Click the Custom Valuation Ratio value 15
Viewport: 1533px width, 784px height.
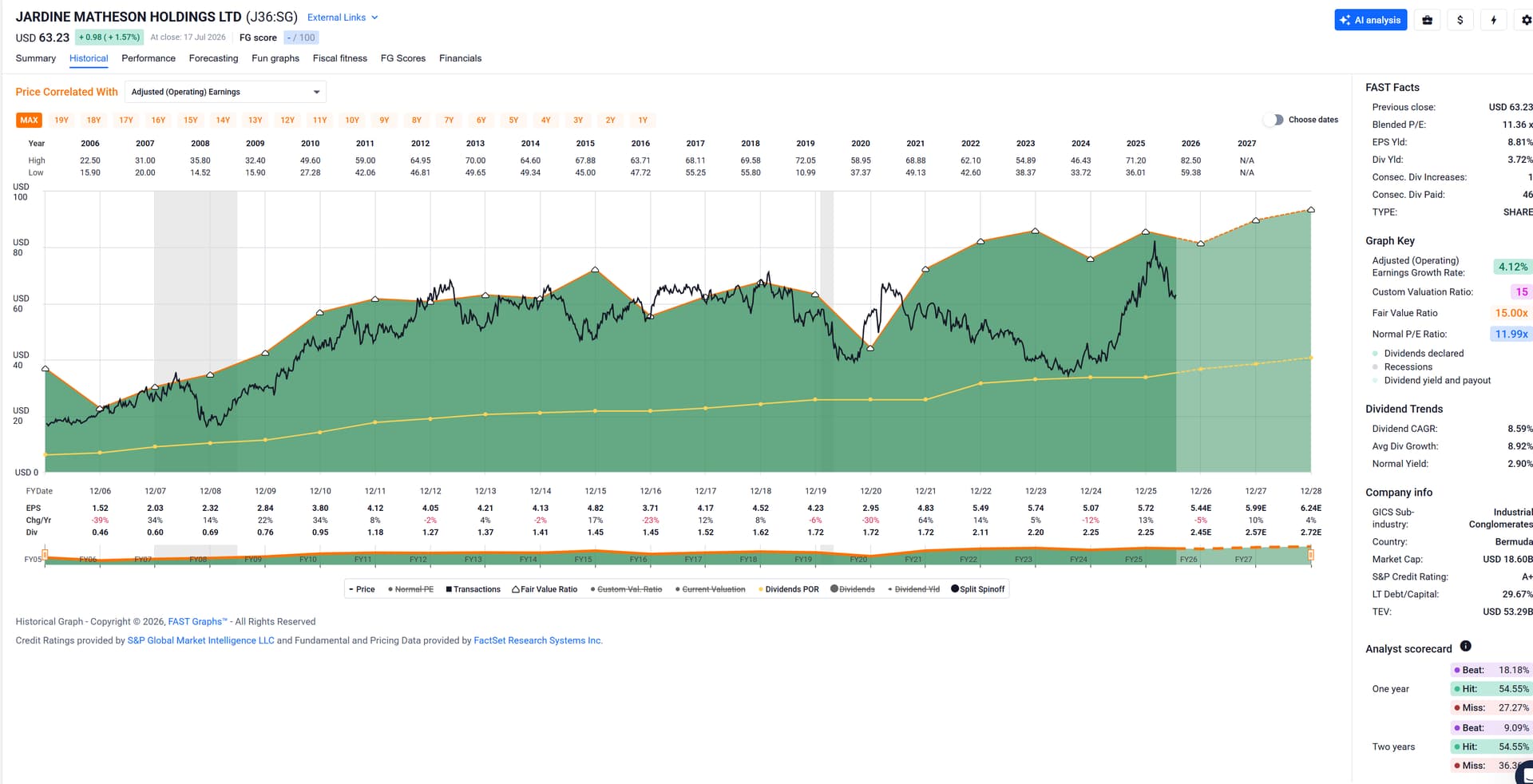click(1521, 292)
